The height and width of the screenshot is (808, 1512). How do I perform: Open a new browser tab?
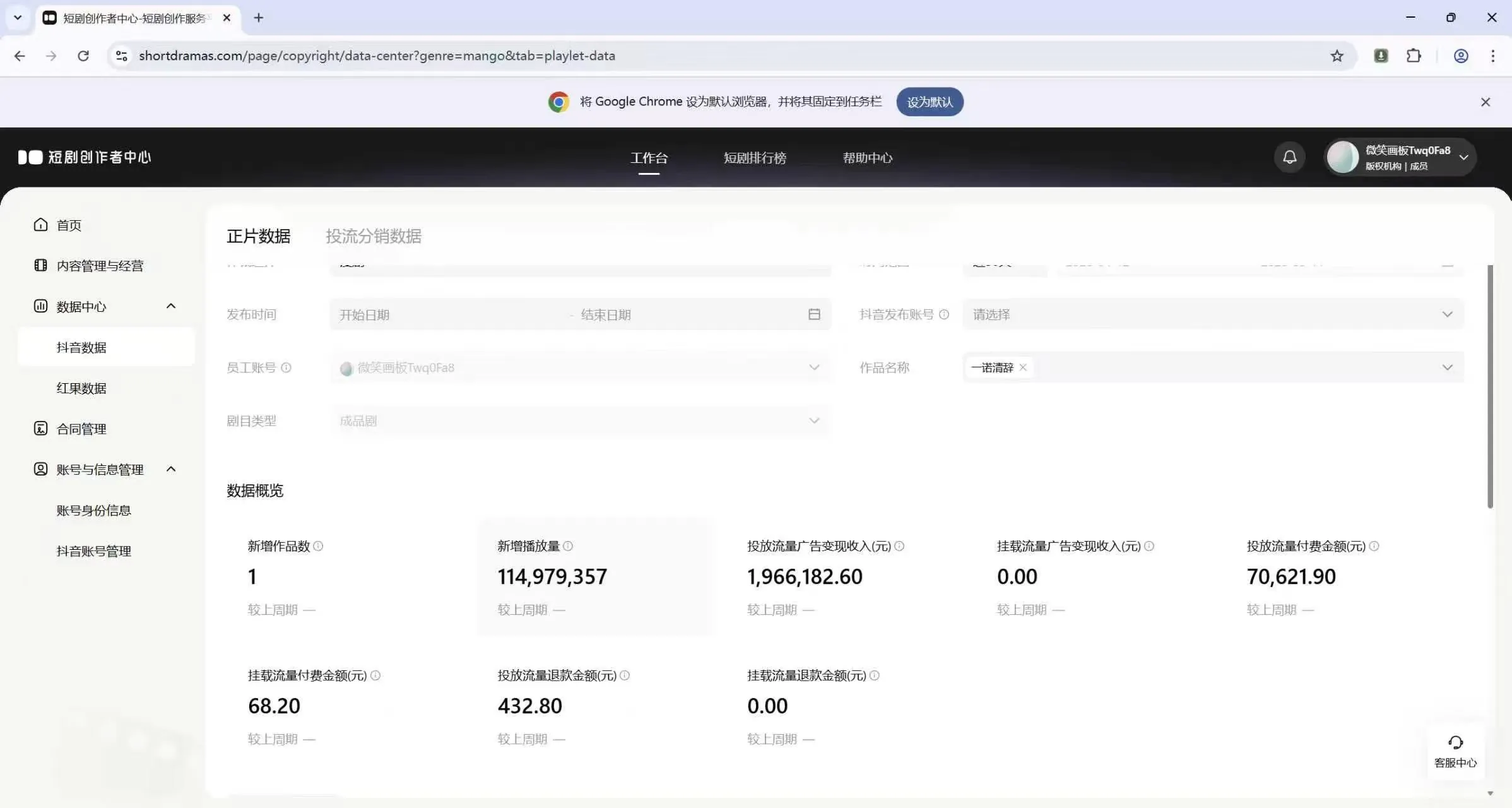[x=258, y=18]
